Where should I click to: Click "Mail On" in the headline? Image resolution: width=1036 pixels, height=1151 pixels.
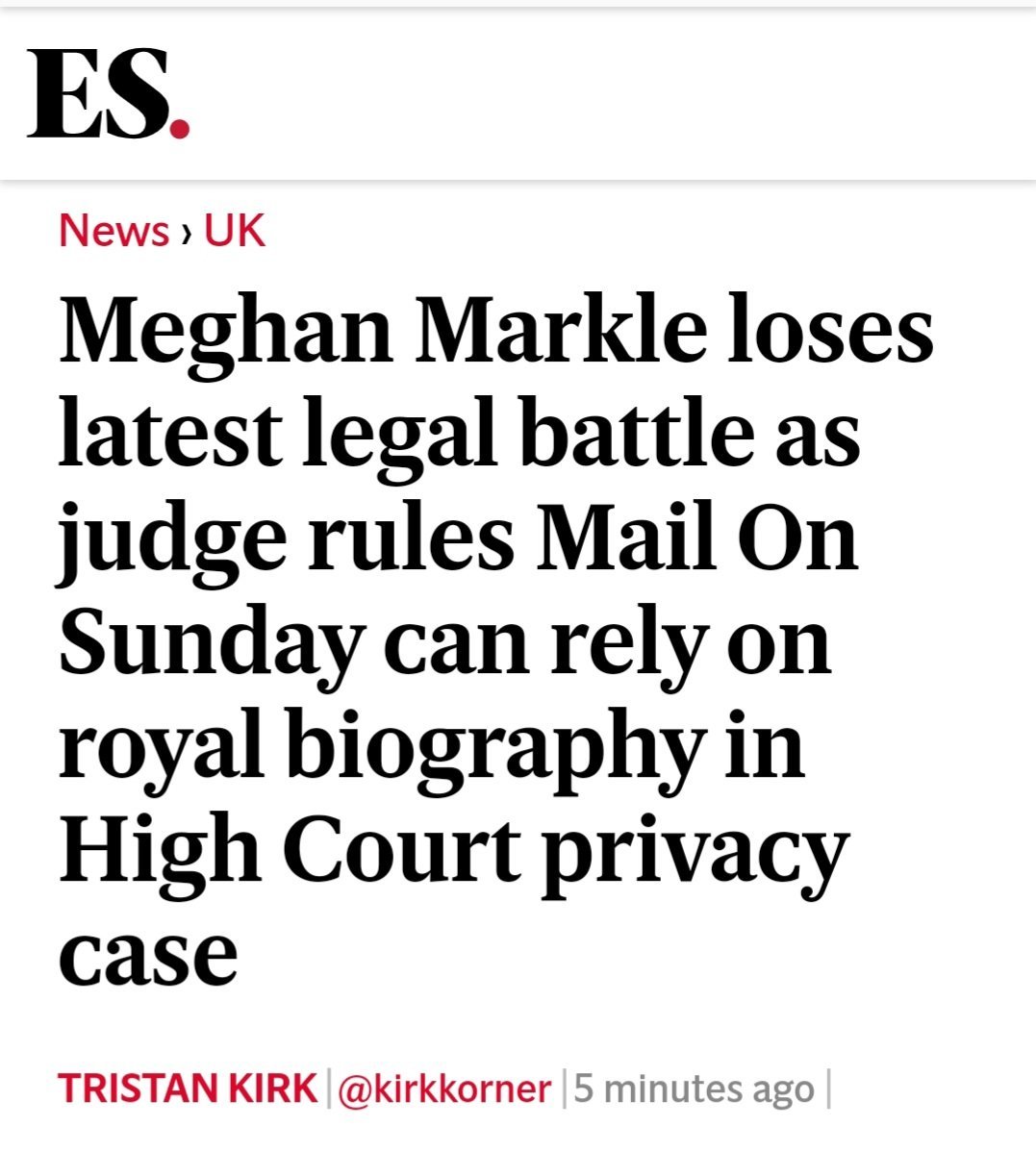696,538
